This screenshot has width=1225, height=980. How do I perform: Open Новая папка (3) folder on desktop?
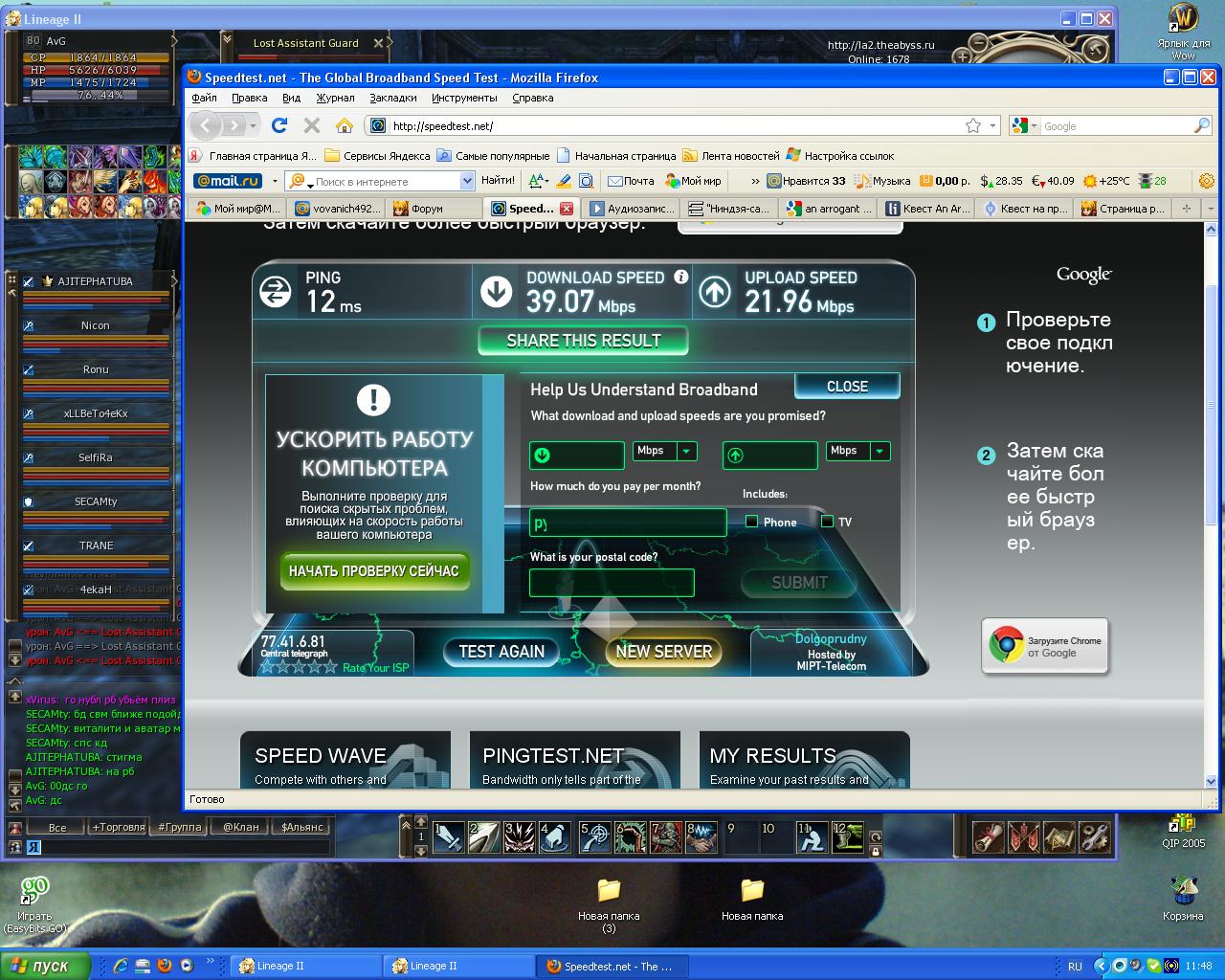coord(609,905)
